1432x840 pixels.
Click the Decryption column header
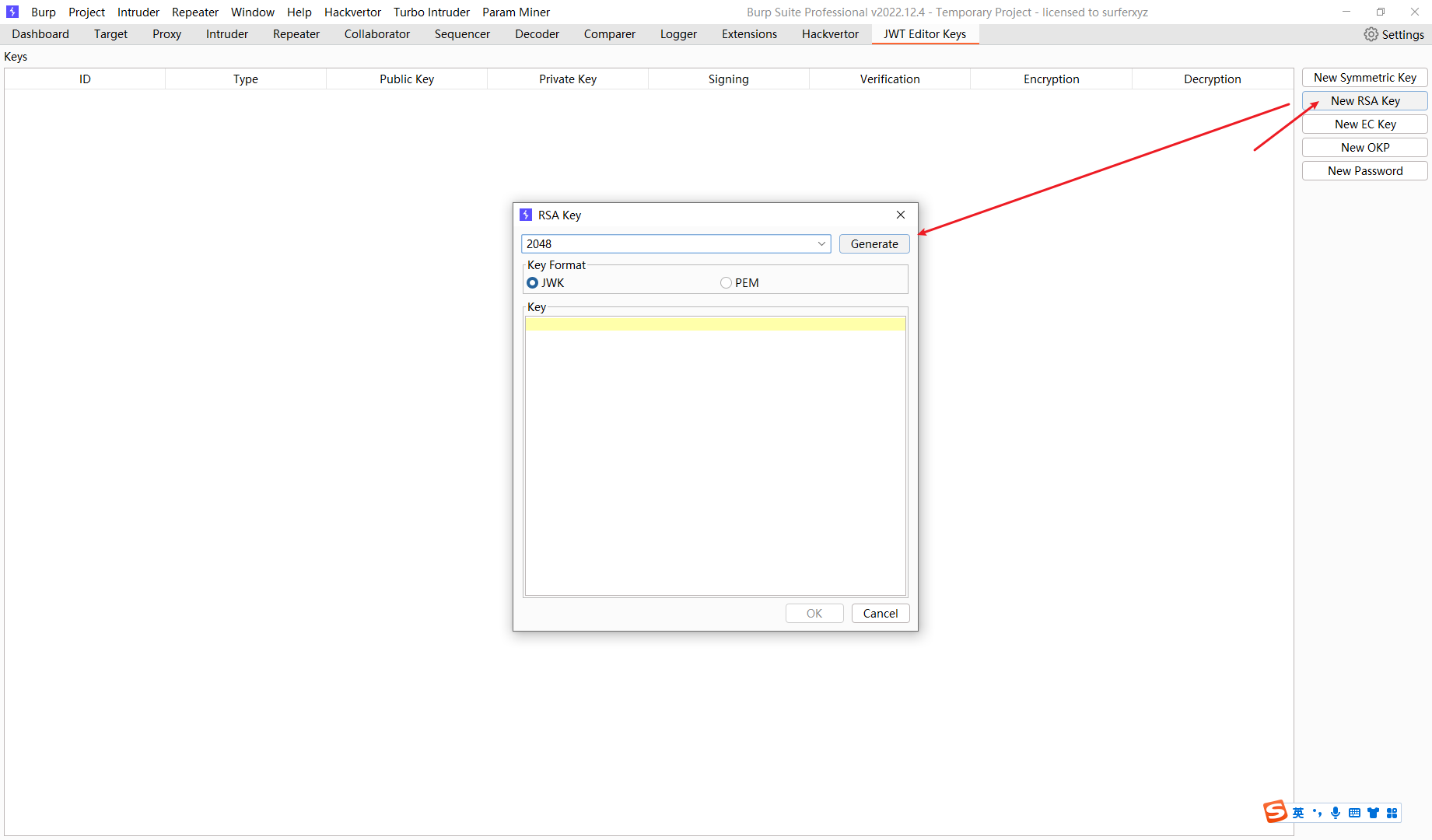click(1213, 79)
